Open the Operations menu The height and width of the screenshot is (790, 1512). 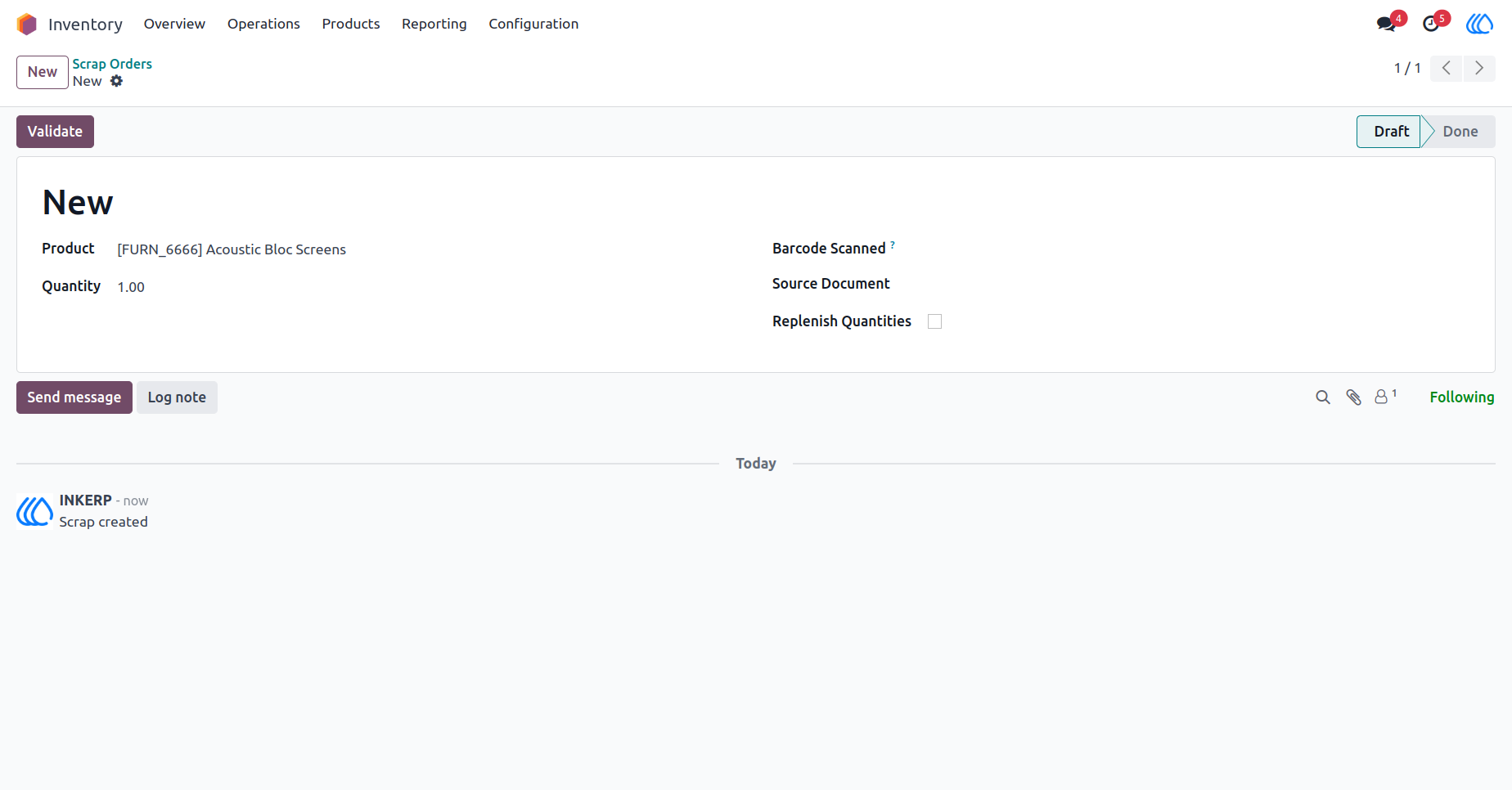(x=263, y=24)
